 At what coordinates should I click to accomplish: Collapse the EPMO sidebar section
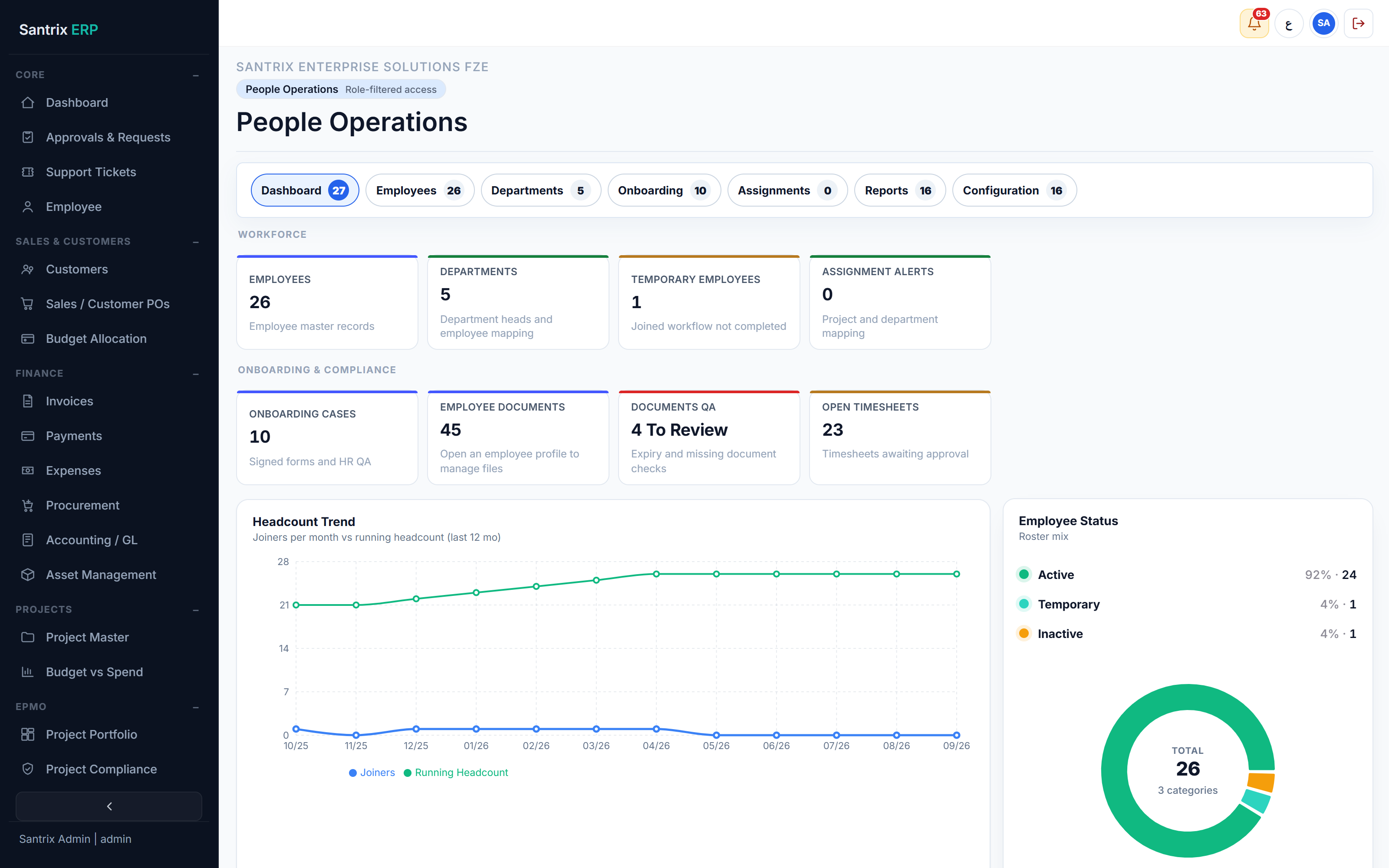196,707
